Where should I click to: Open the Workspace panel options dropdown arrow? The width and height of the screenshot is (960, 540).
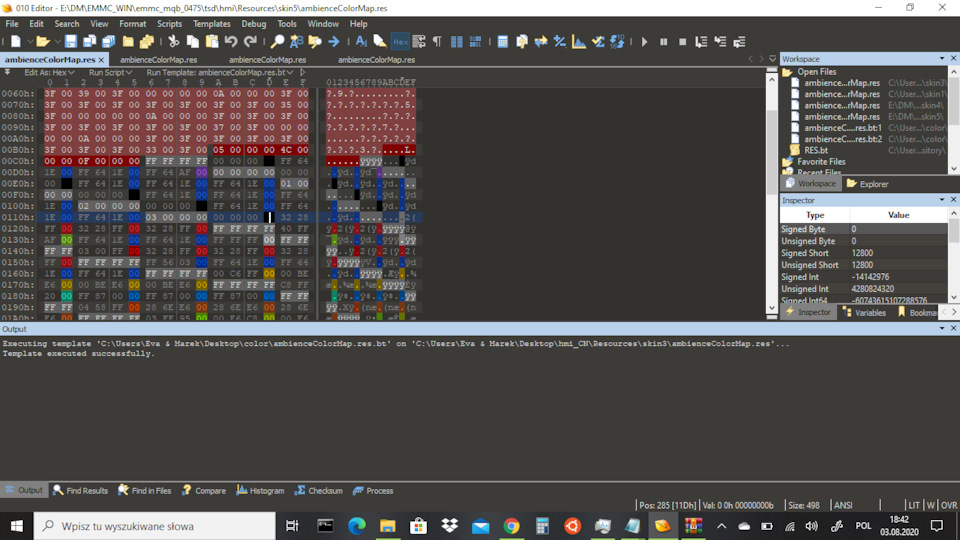coord(942,58)
